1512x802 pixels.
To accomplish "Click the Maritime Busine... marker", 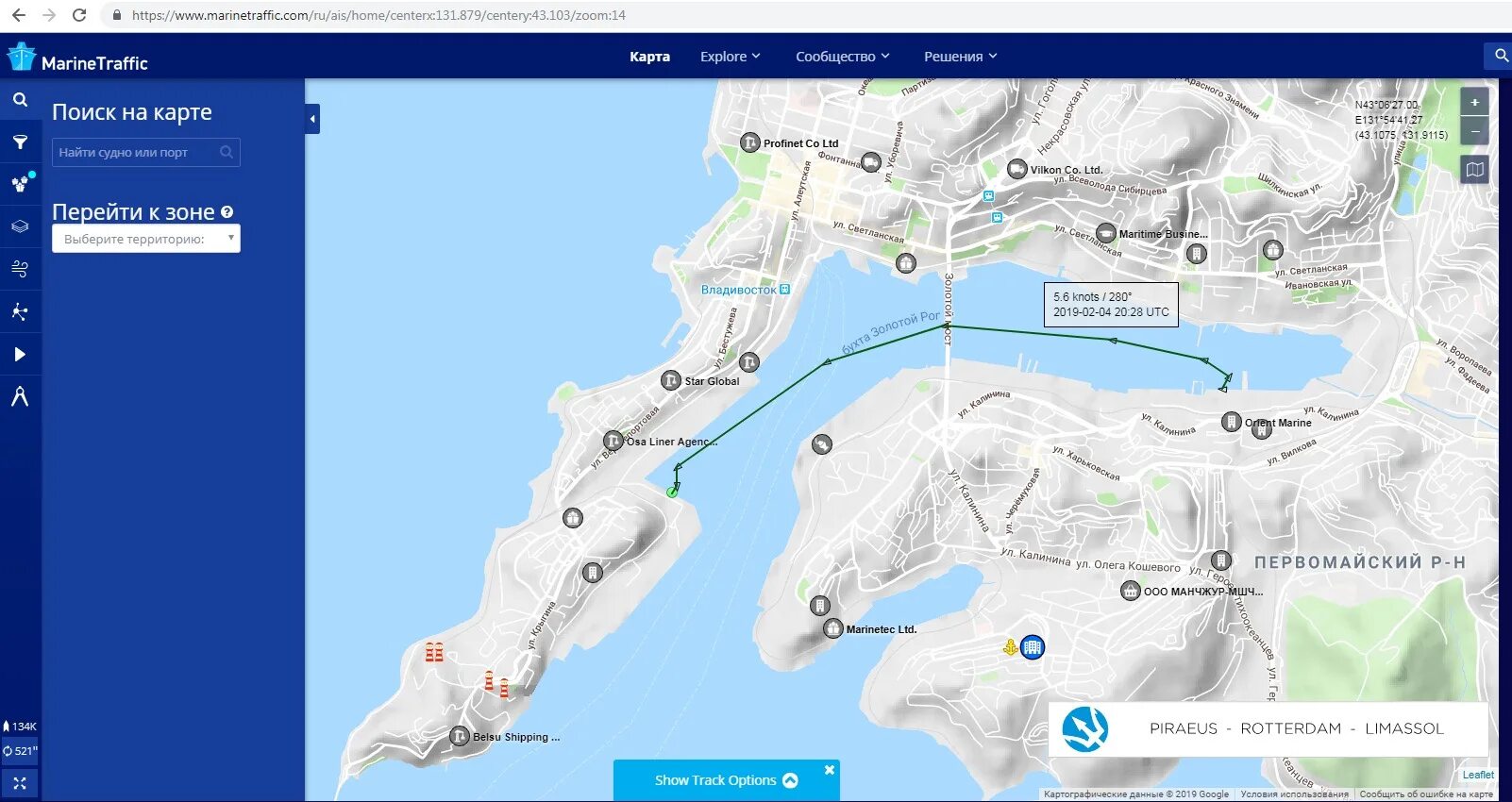I will [1105, 233].
